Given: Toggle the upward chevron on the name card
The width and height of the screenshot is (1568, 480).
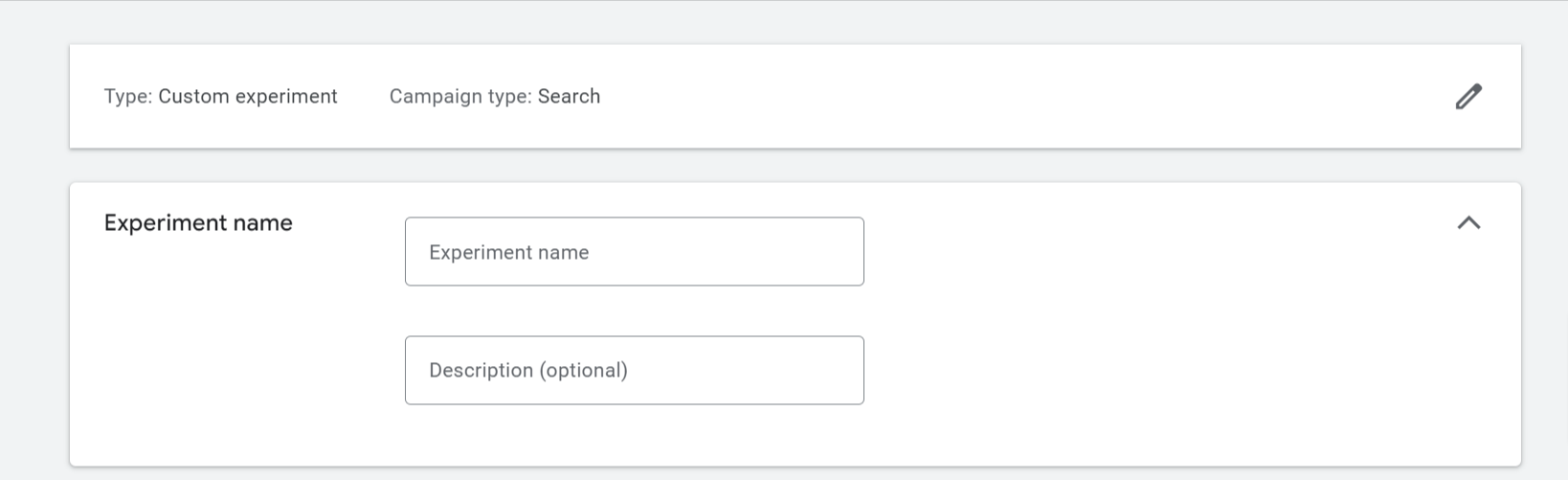Looking at the screenshot, I should 1468,223.
